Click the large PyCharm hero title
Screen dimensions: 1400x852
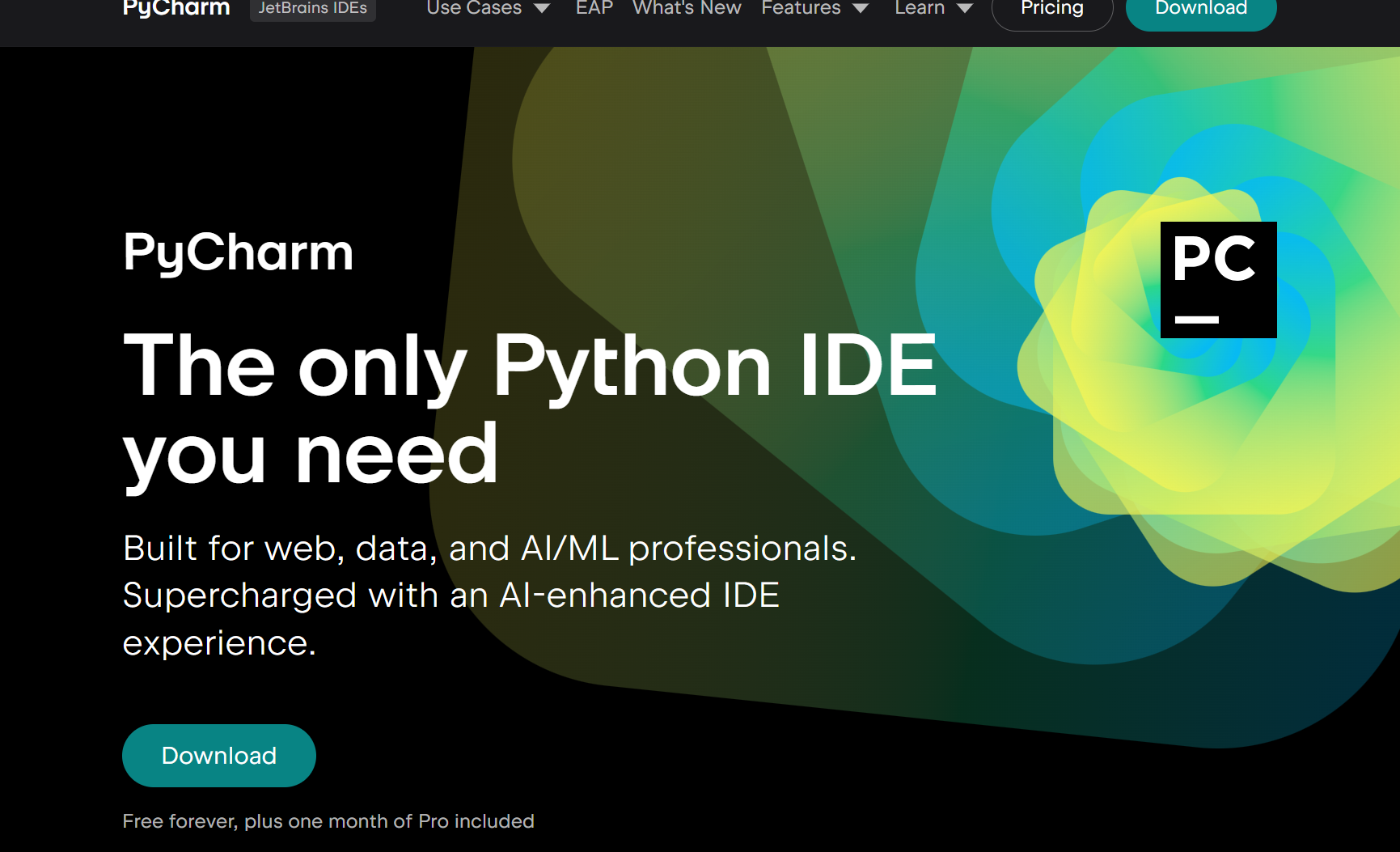[x=239, y=253]
